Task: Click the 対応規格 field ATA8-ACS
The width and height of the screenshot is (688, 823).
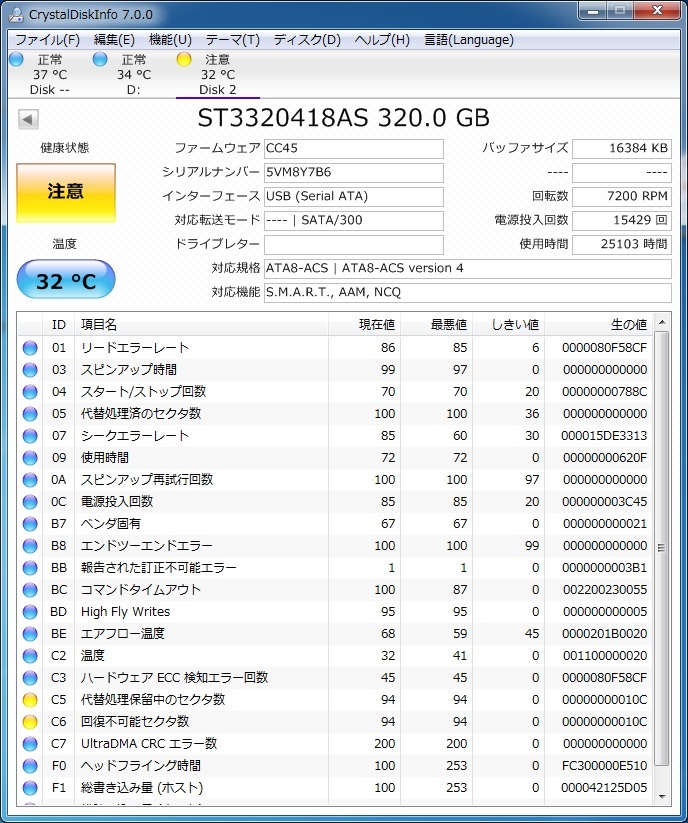Action: point(468,269)
